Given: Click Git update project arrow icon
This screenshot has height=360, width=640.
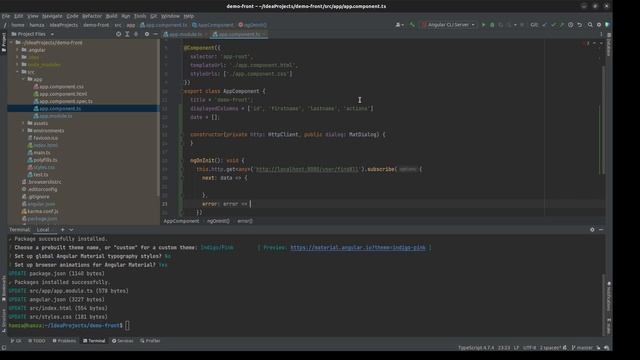Looking at the screenshot, I should [x=544, y=25].
